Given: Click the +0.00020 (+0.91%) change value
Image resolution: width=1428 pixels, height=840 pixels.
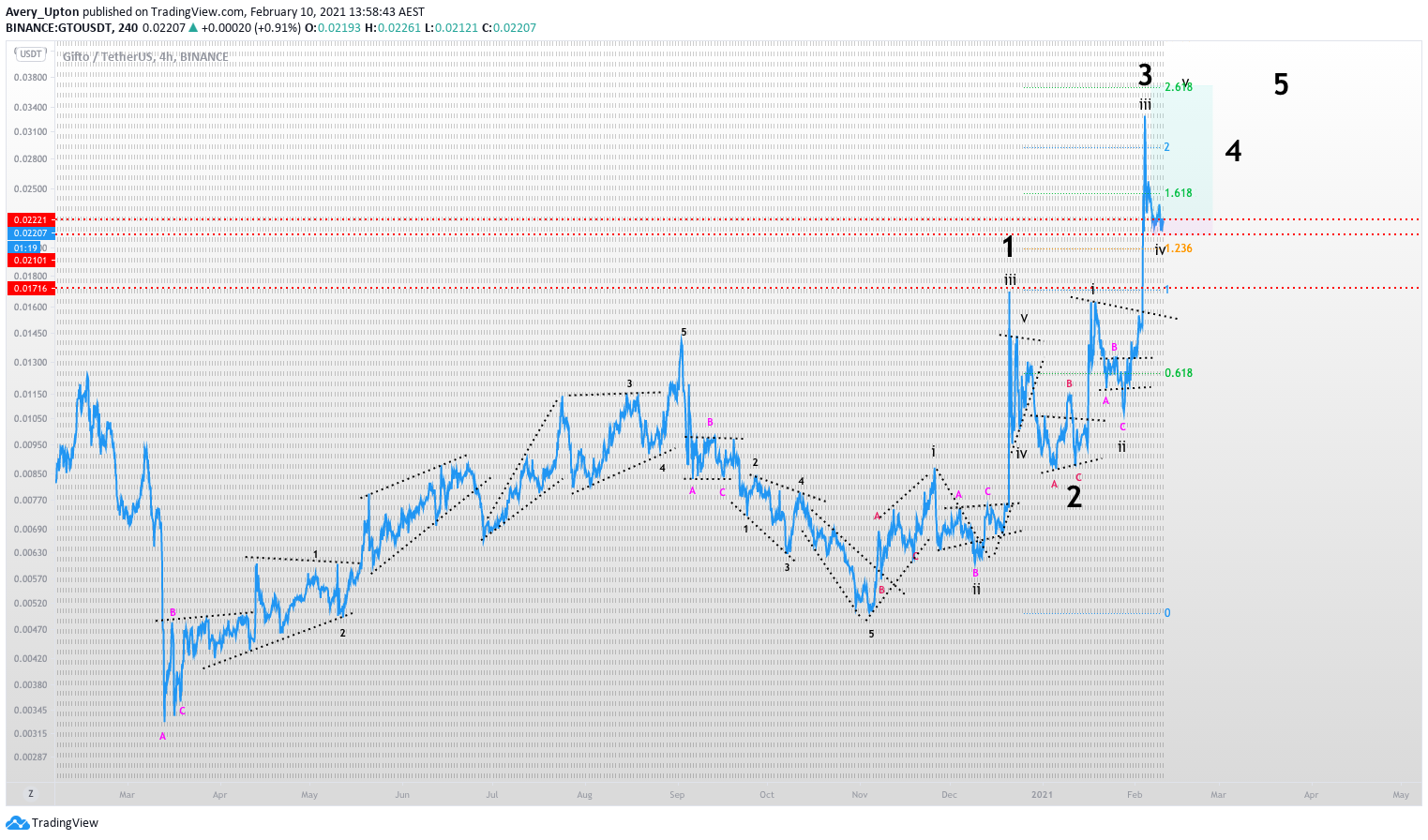Looking at the screenshot, I should pos(251,28).
